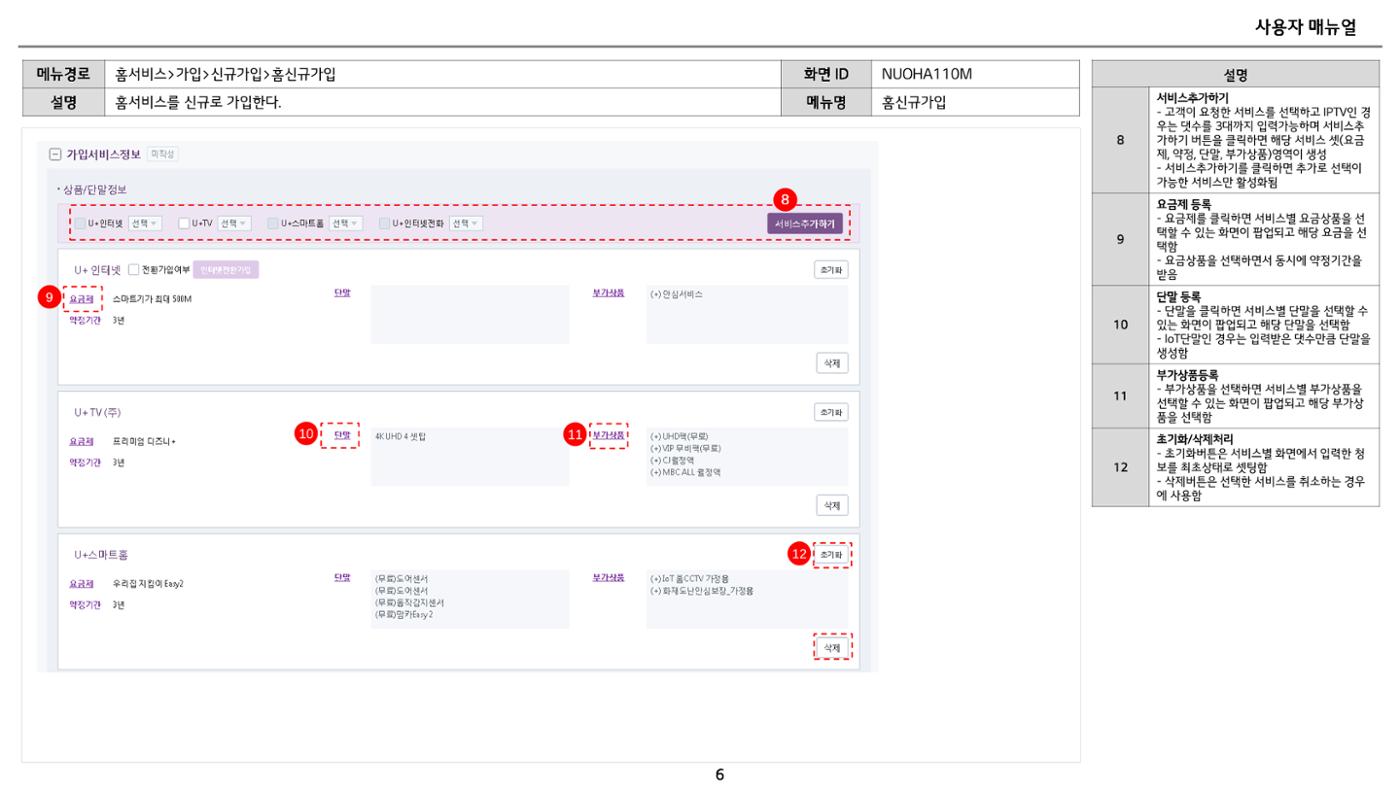Reset the U+ 인터넷 section with 초기화

pos(831,270)
